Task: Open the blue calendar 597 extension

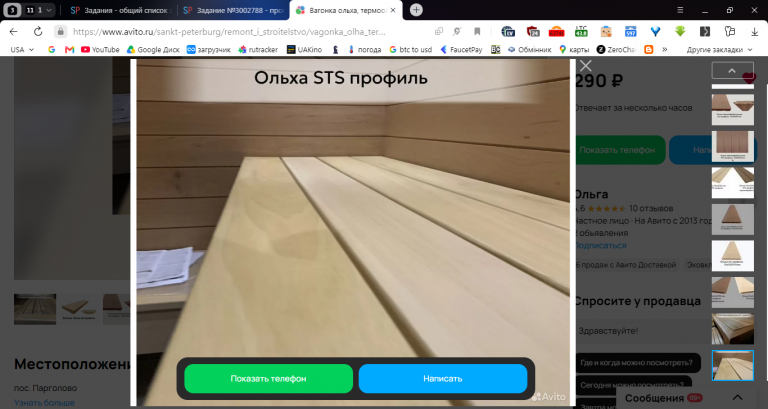Action: click(x=631, y=31)
